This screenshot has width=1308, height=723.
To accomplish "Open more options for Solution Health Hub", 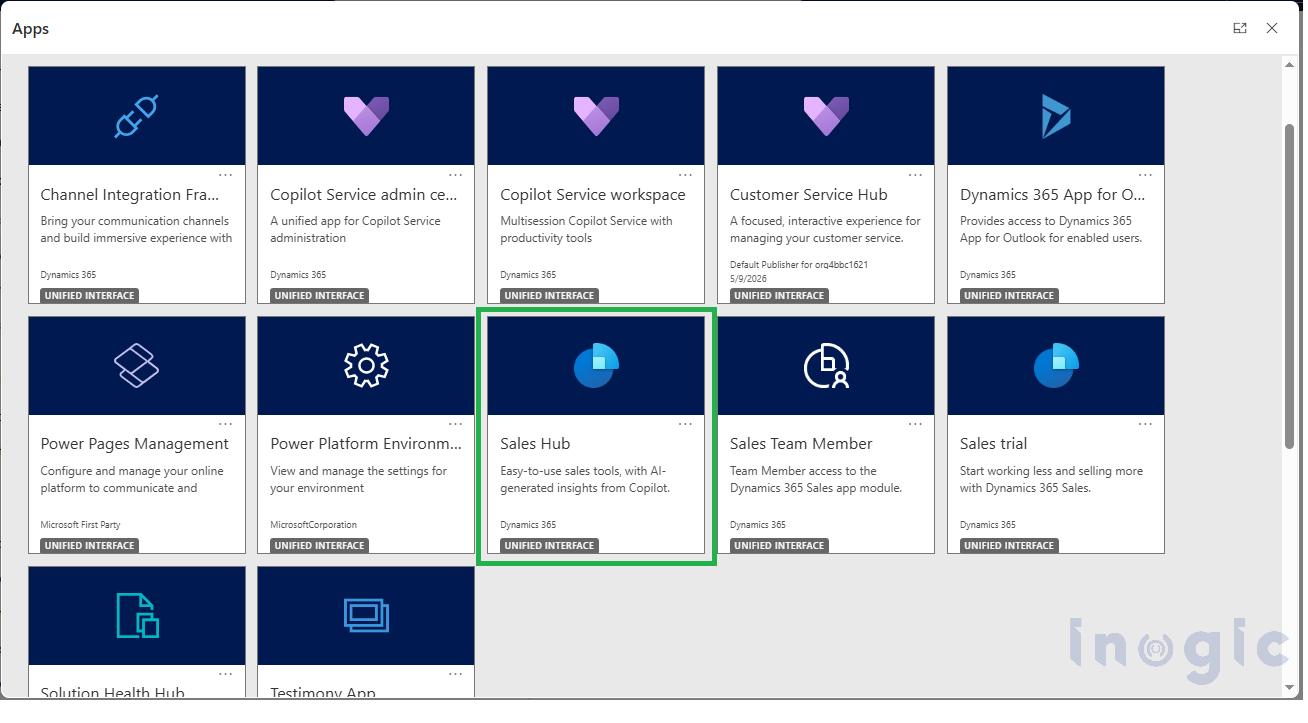I will click(225, 674).
